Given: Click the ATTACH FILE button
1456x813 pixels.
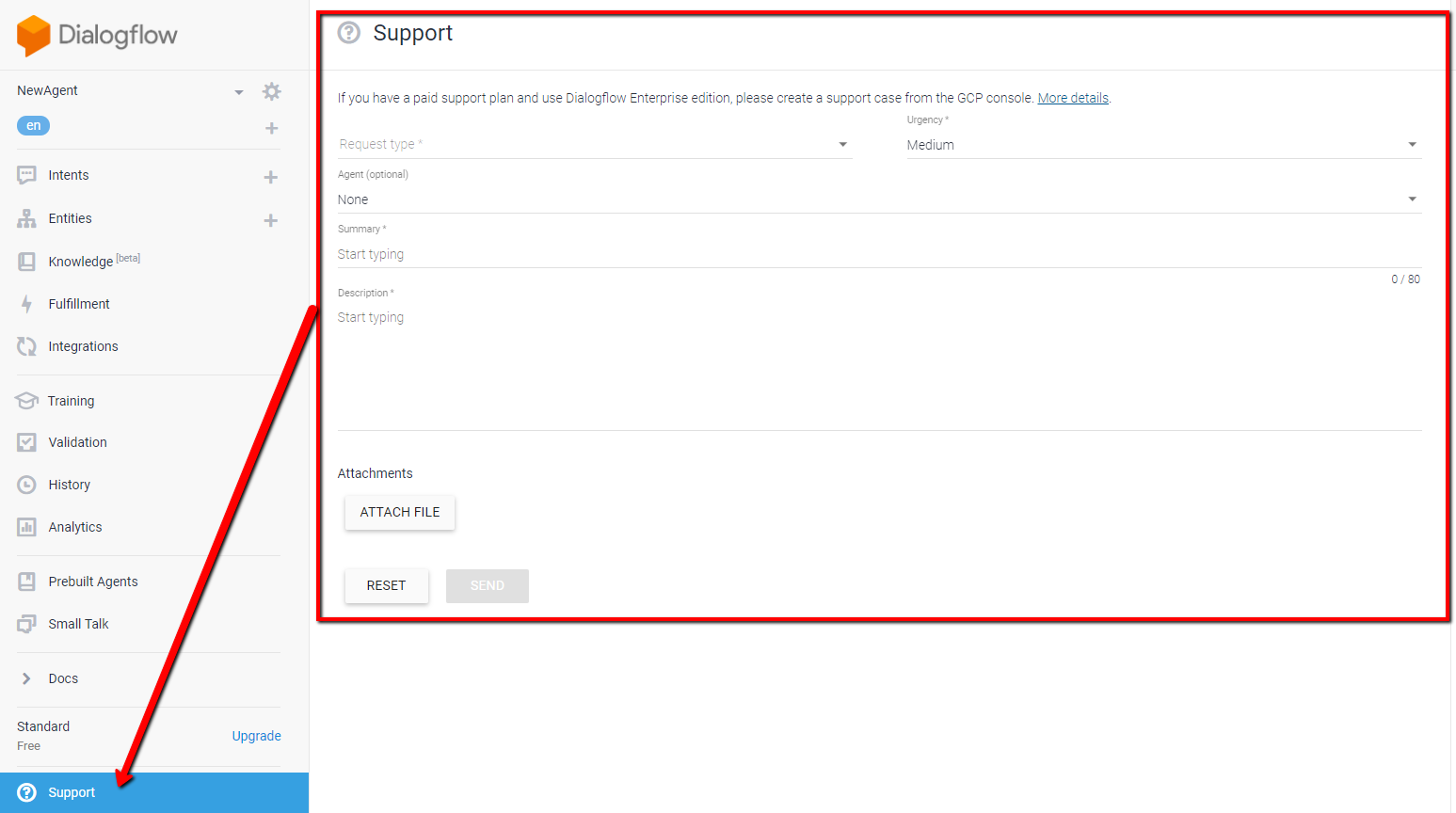Looking at the screenshot, I should 400,512.
